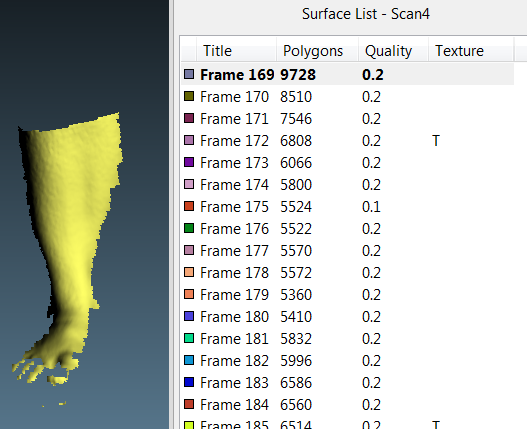527x429 pixels.
Task: Click the olive swatch beside Frame 170
Action: click(x=189, y=96)
